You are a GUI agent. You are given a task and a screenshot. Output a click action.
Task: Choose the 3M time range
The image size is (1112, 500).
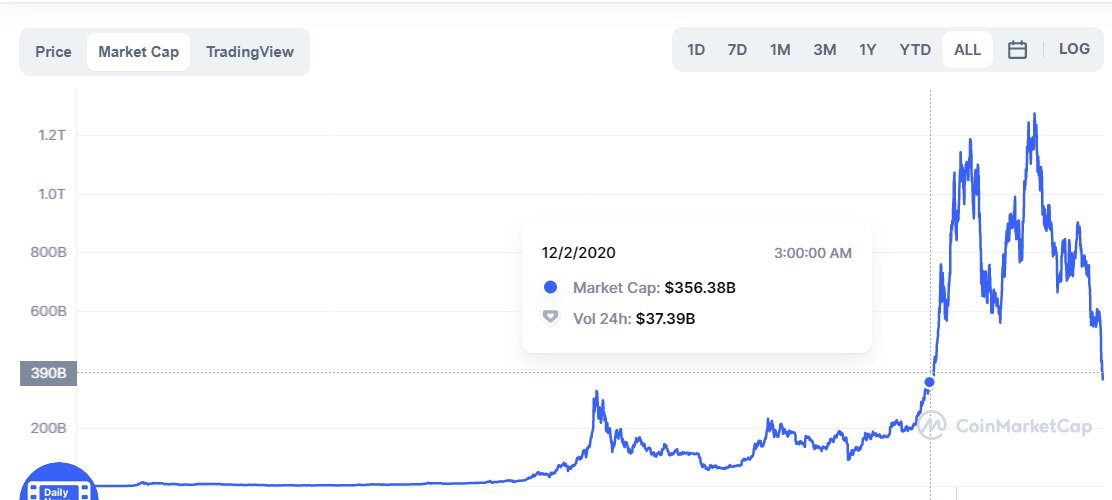(x=824, y=50)
